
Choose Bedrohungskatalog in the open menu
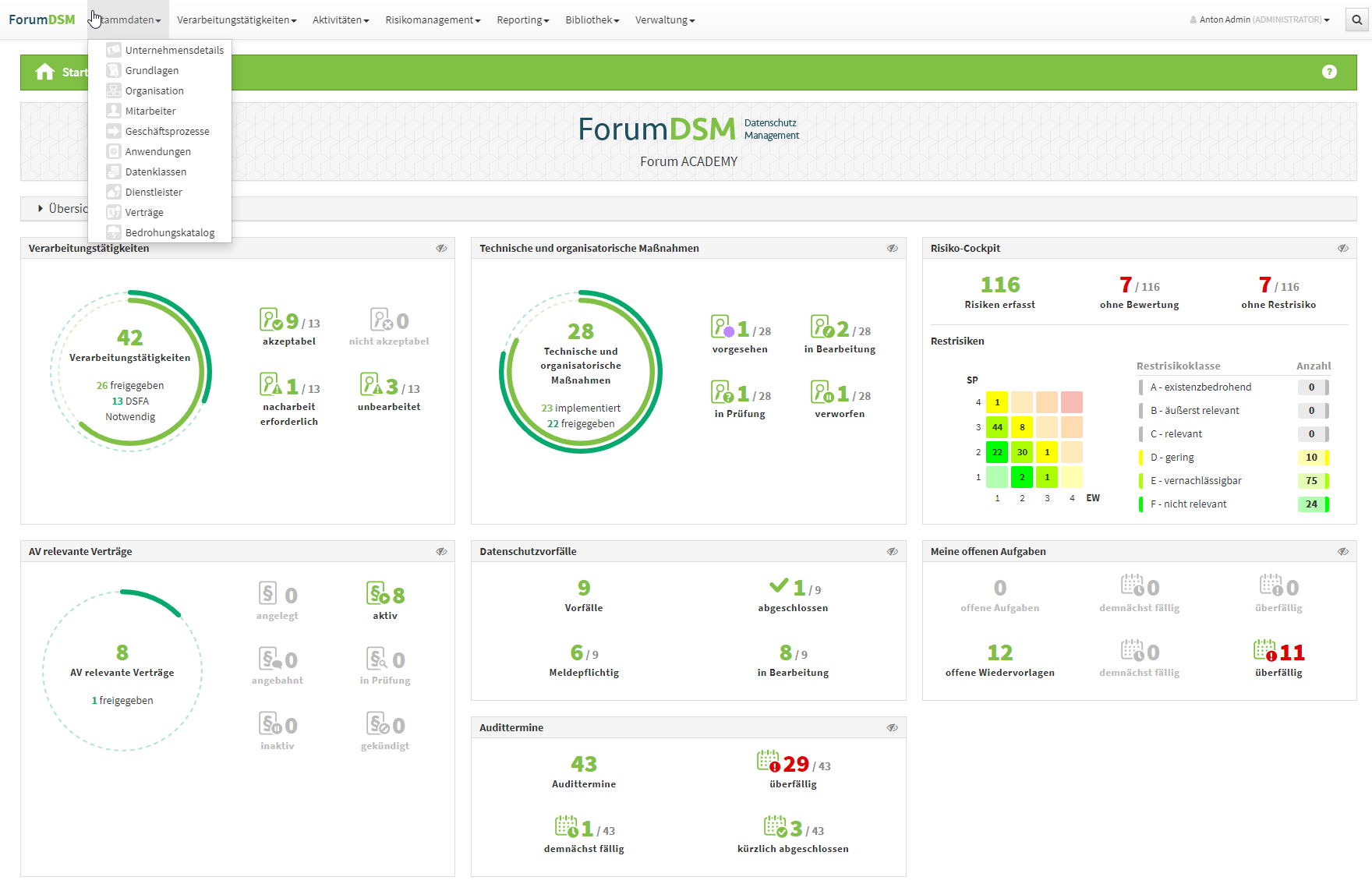click(x=169, y=233)
